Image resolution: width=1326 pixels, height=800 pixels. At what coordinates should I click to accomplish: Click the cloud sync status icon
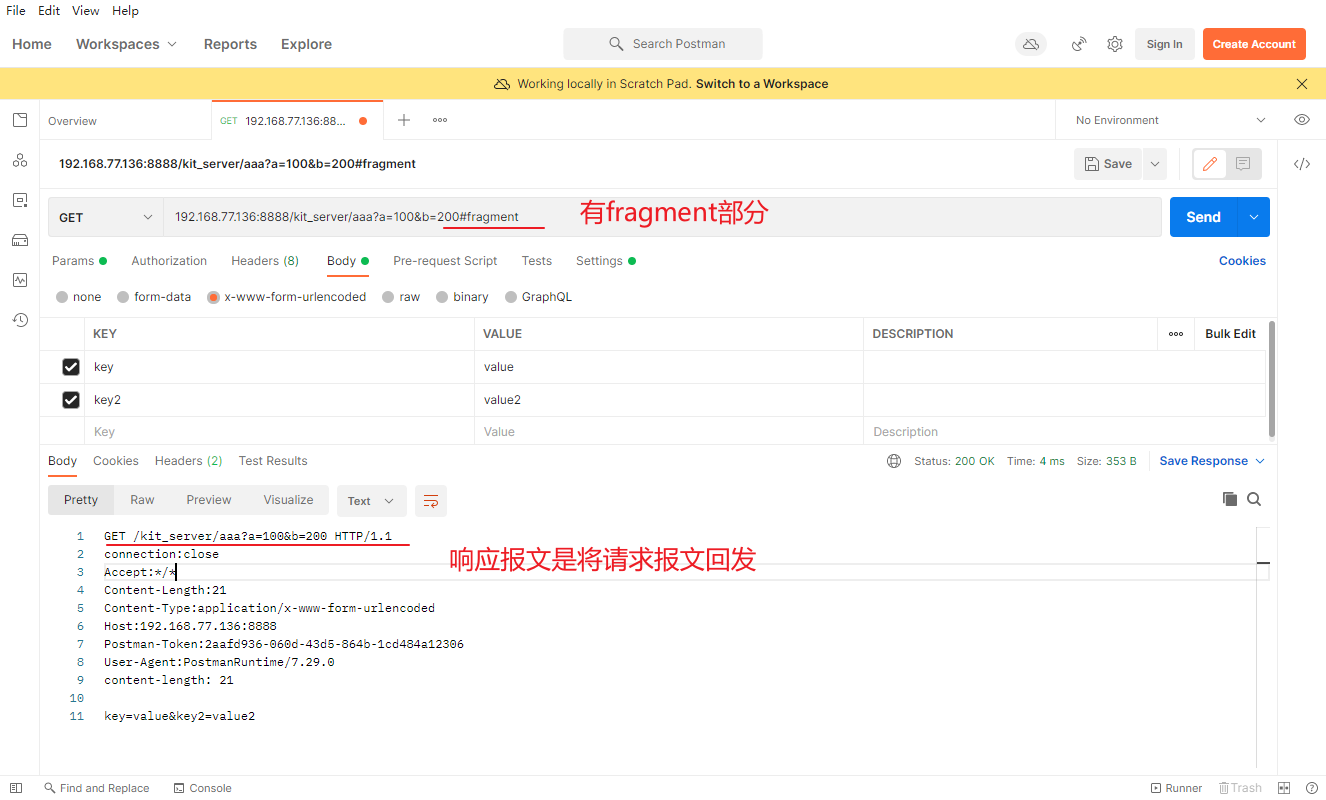pyautogui.click(x=1031, y=44)
